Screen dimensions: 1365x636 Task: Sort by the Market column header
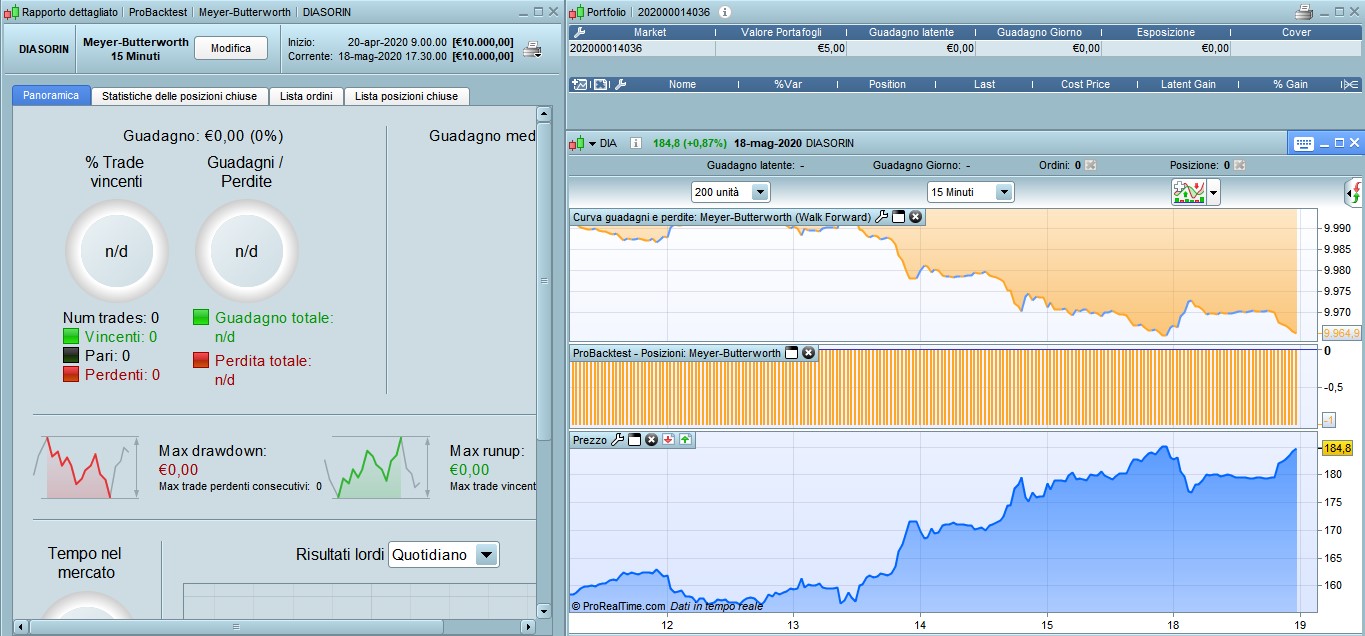650,32
